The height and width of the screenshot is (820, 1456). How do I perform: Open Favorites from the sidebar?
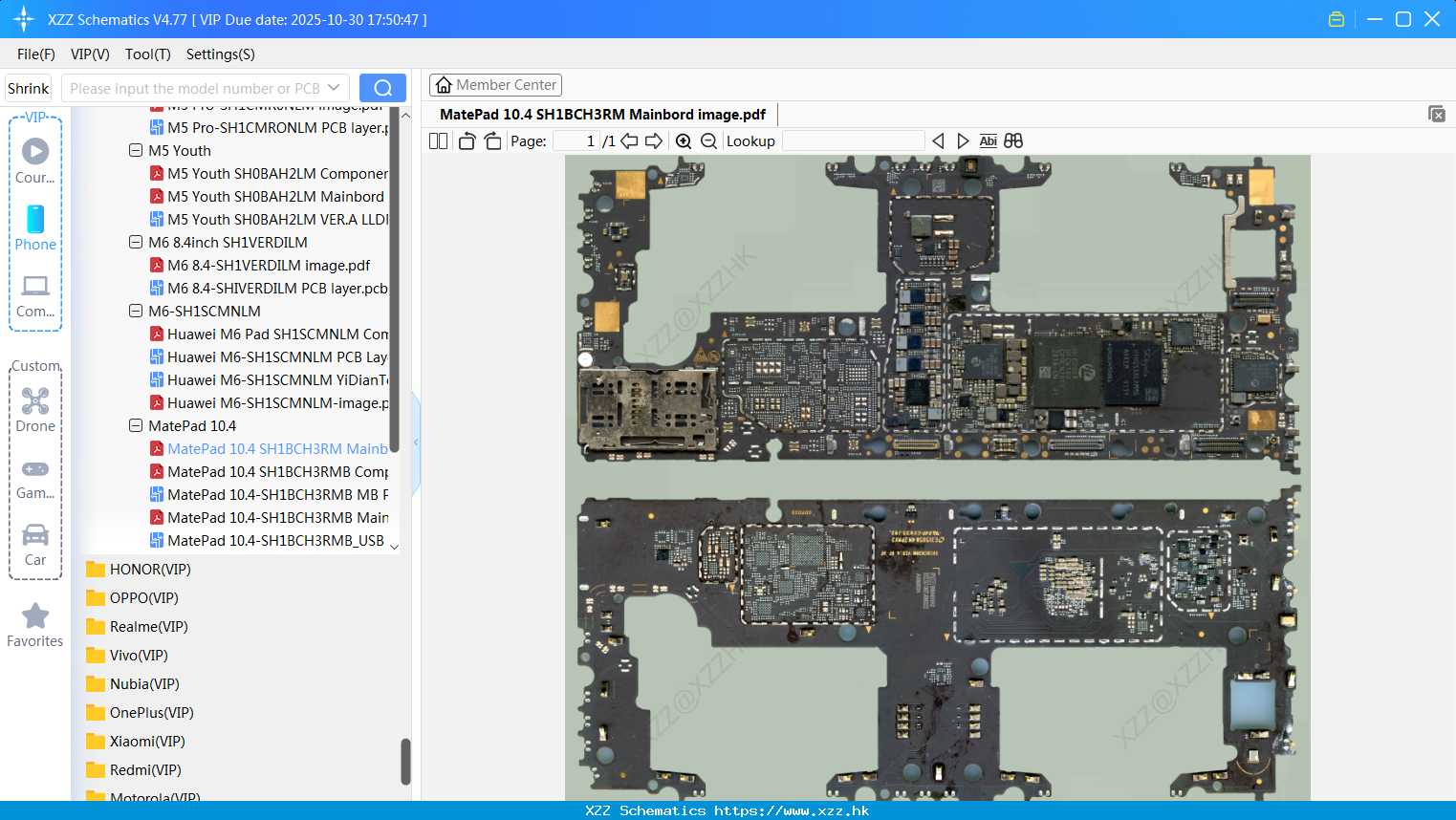[35, 625]
